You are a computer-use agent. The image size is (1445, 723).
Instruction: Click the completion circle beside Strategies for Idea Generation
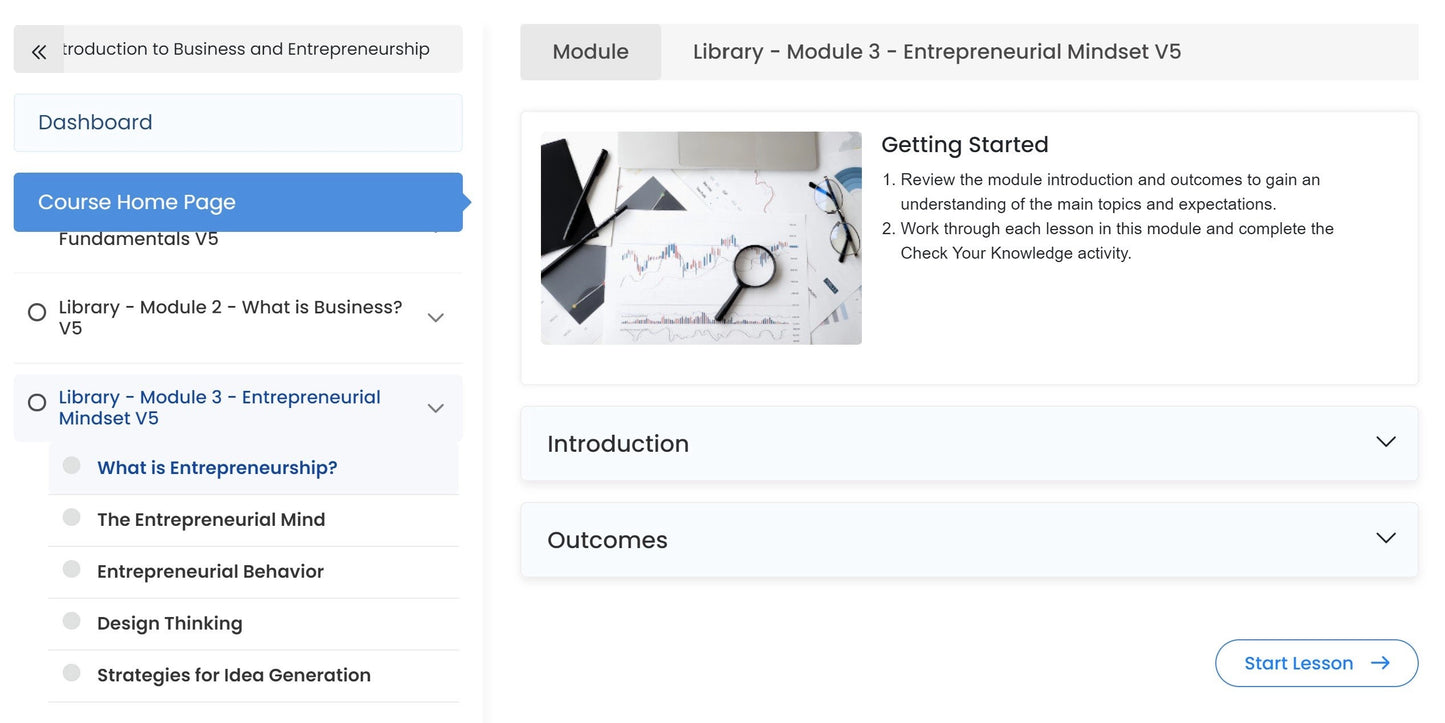[70, 673]
